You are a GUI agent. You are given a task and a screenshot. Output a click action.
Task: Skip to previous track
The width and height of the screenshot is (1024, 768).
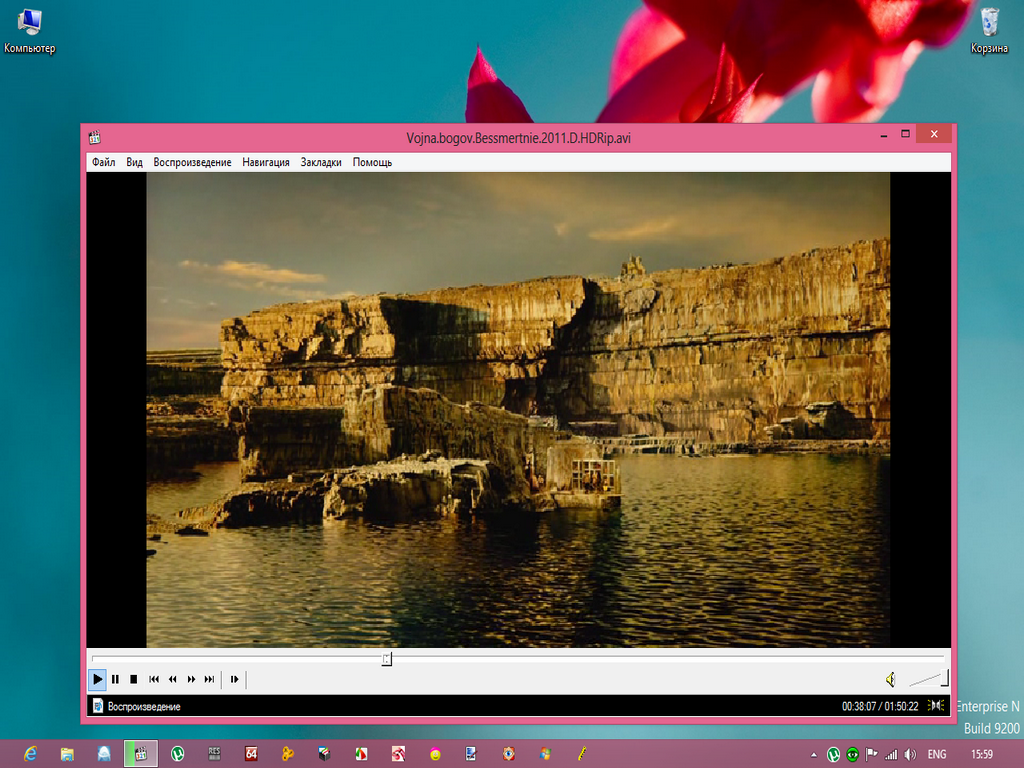click(x=154, y=680)
